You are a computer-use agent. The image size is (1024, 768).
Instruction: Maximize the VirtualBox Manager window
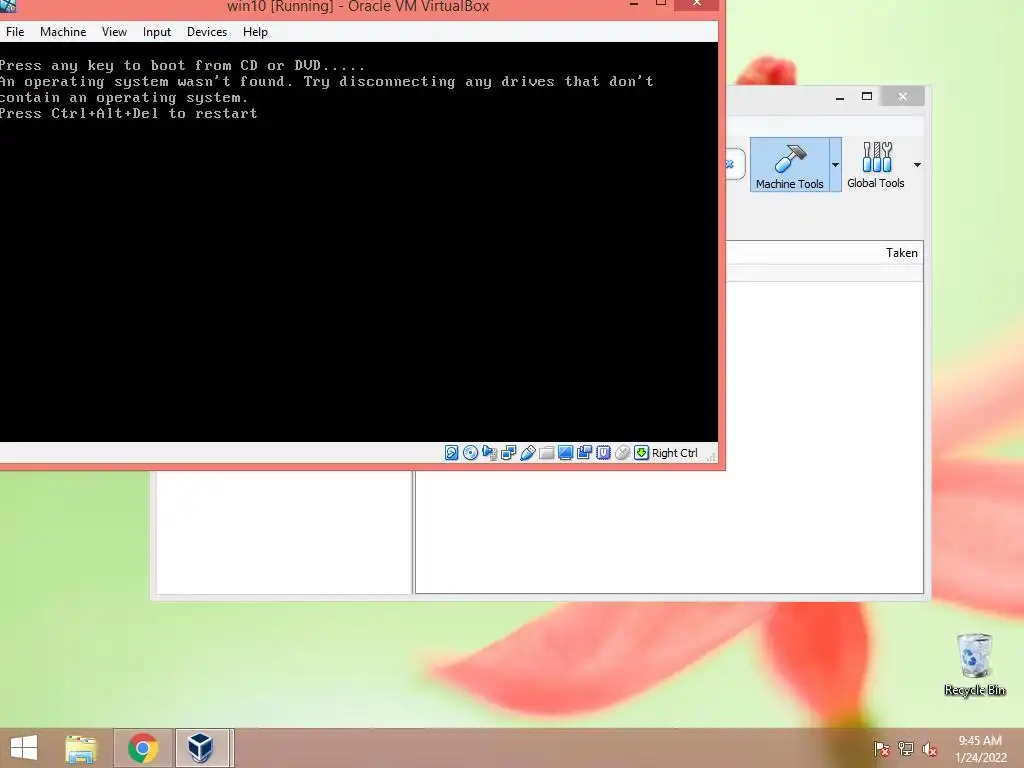(x=867, y=97)
